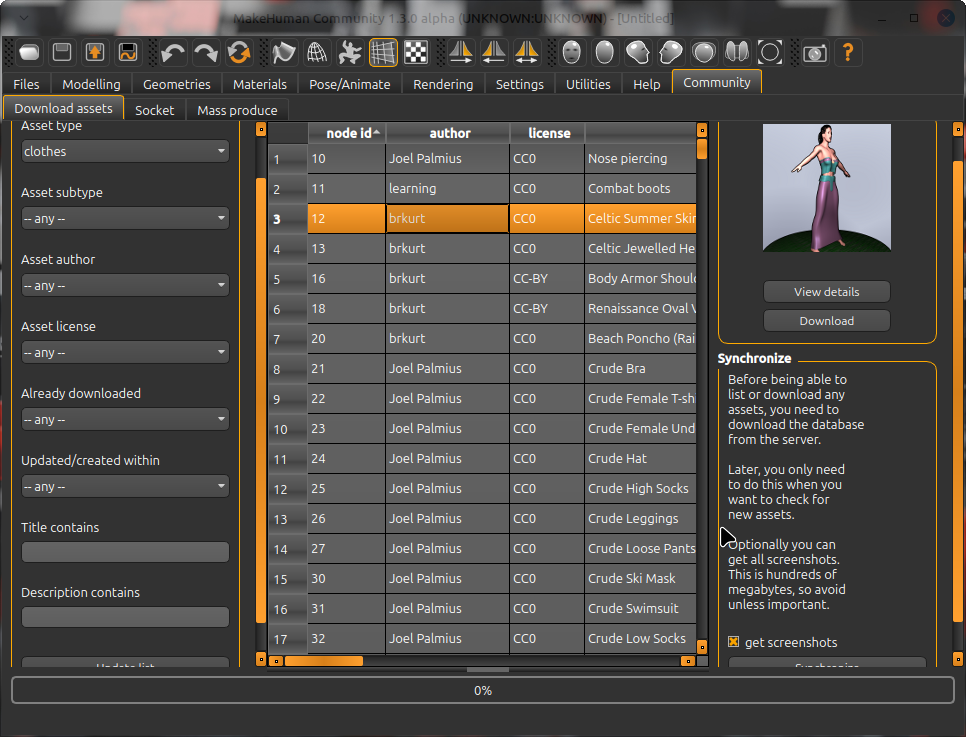Open the Asset type dropdown showing clothes
This screenshot has height=737, width=966.
pos(124,151)
